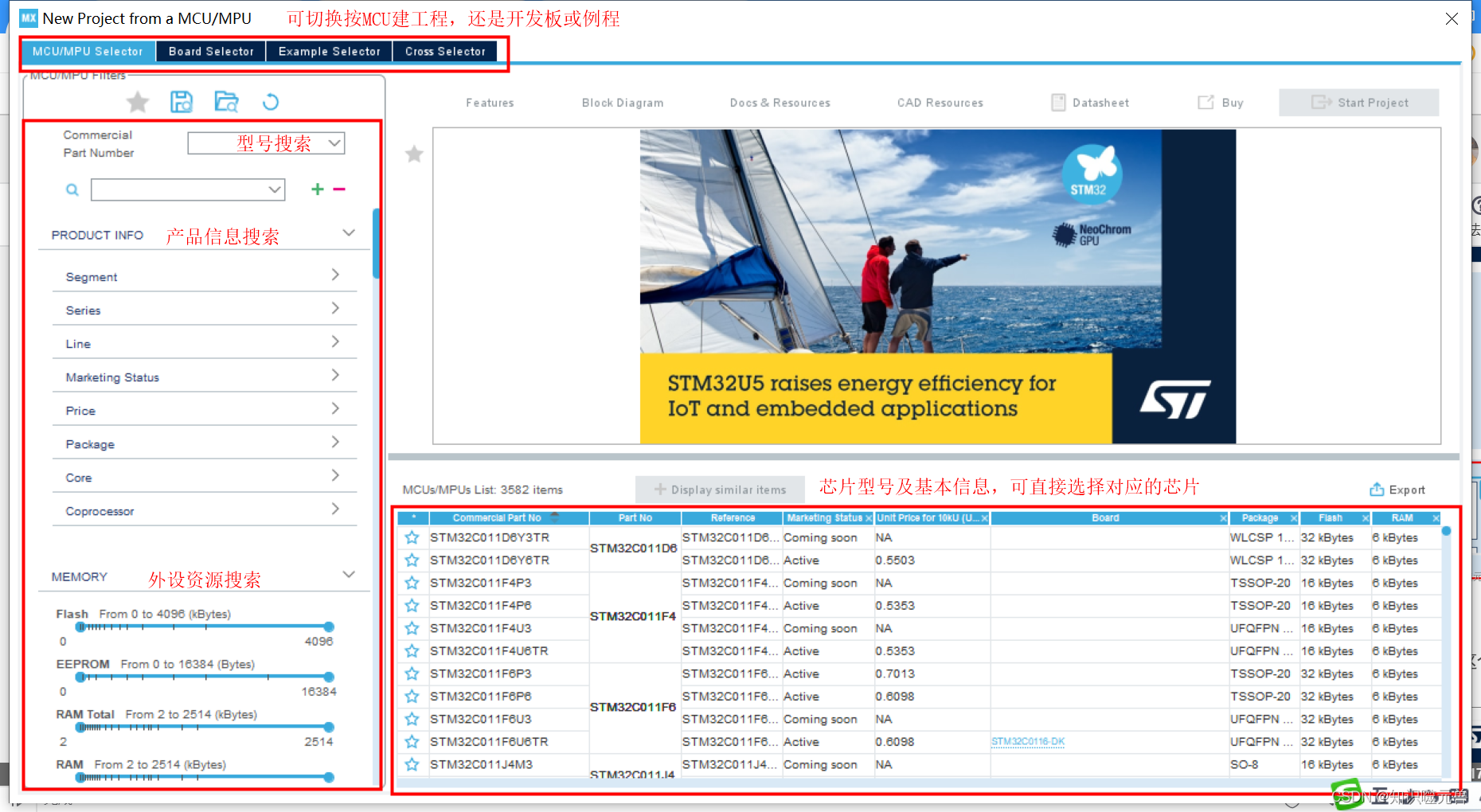Close the Flash column
The image size is (1481, 812).
(1366, 518)
